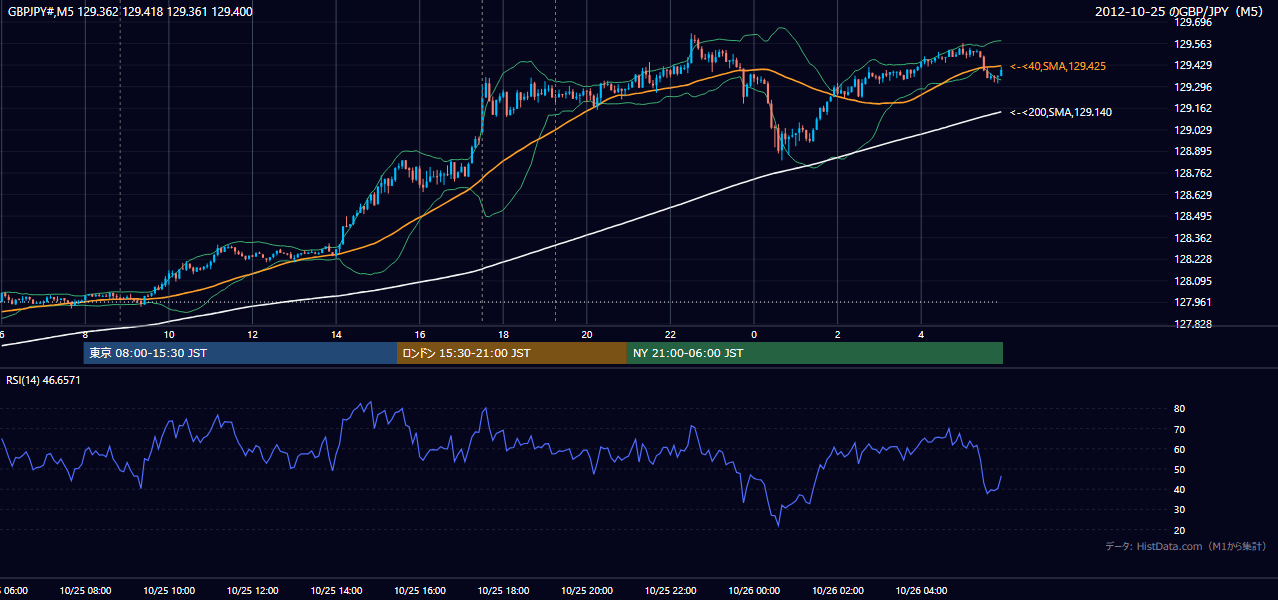1278x600 pixels.
Task: Select the orange 40 SMA 129.425 label
Action: click(1058, 66)
